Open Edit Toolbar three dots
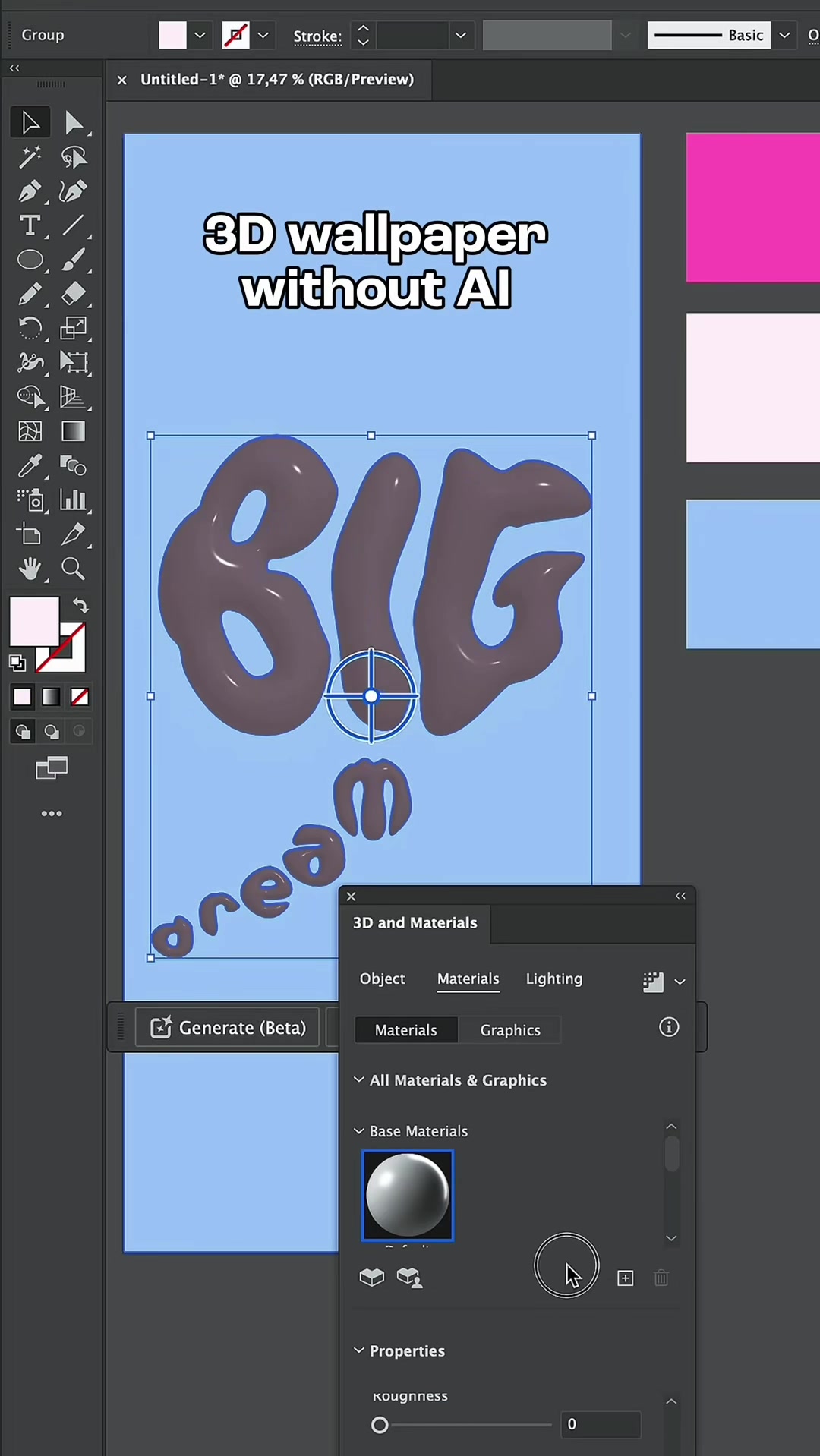 pos(52,814)
